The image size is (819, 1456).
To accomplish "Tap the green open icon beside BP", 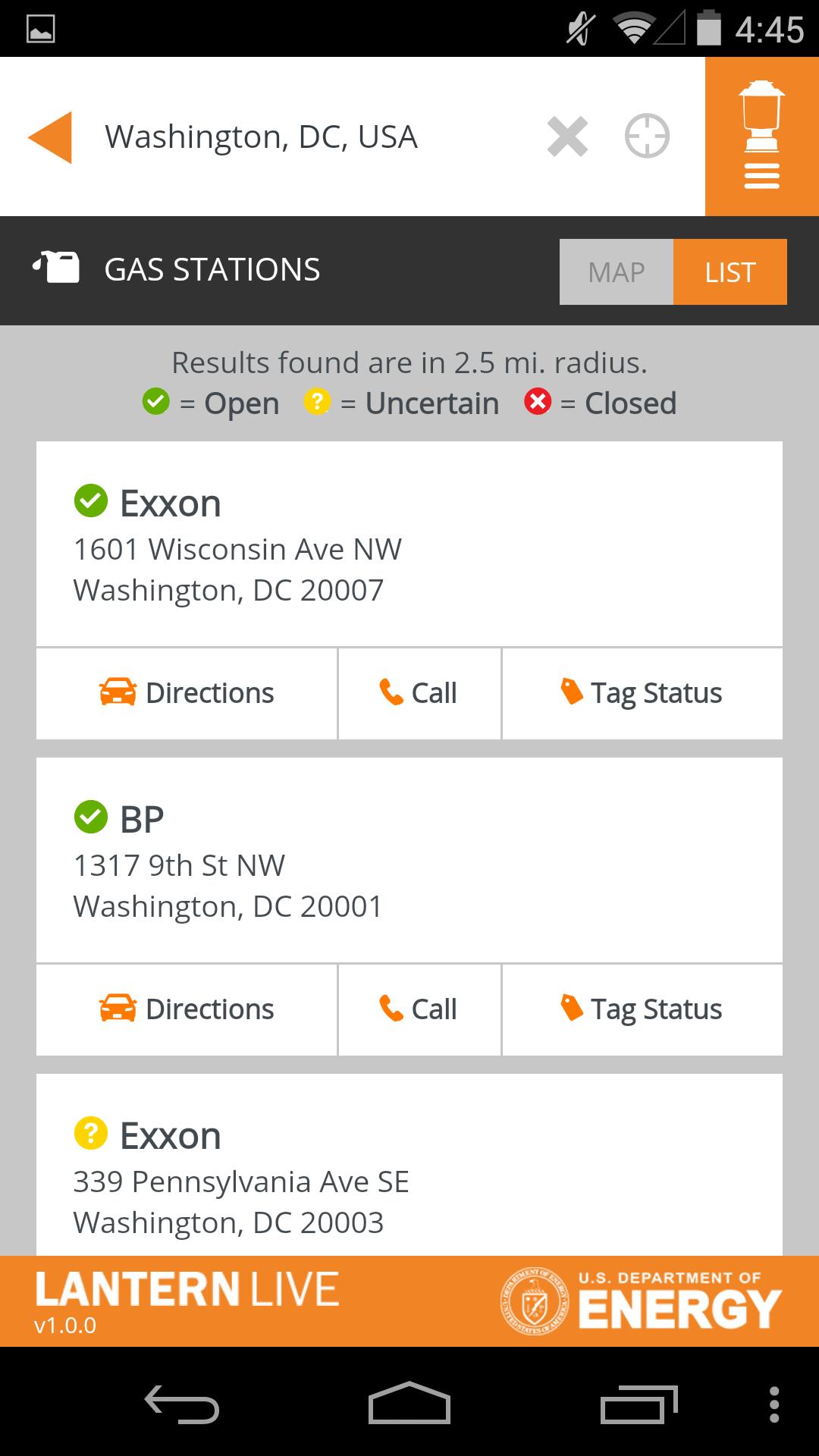I will click(x=91, y=817).
